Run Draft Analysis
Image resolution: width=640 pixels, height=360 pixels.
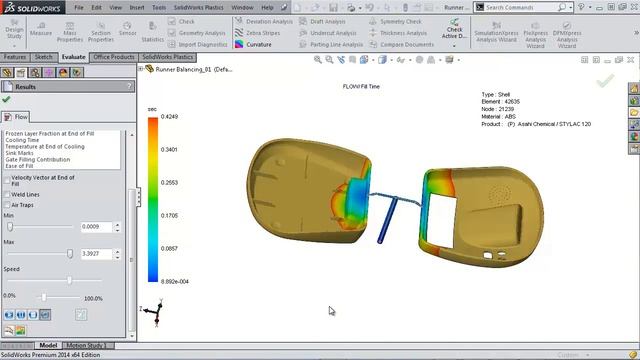(322, 22)
